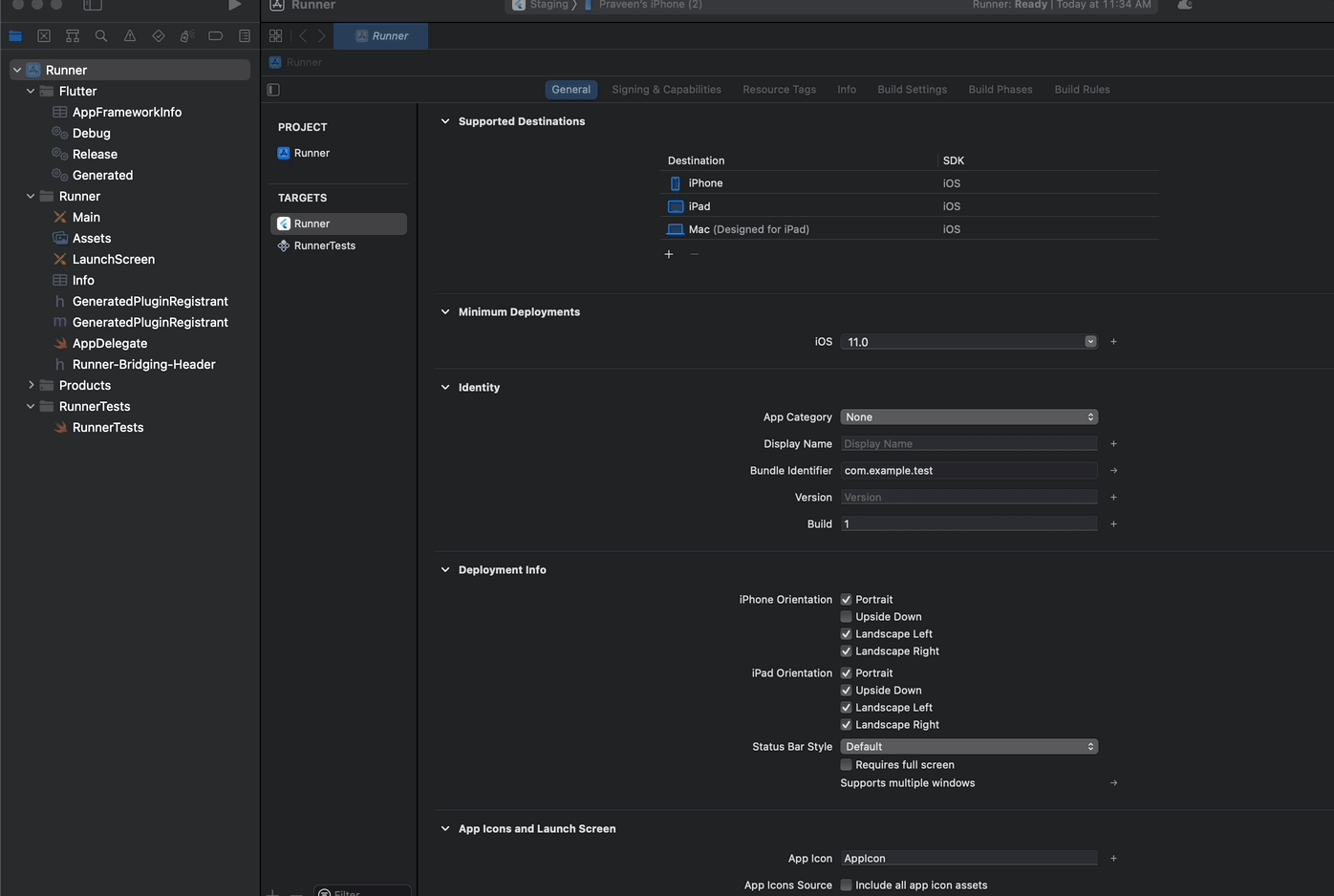The image size is (1334, 896).
Task: Go back with the left chevron
Action: pyautogui.click(x=303, y=36)
